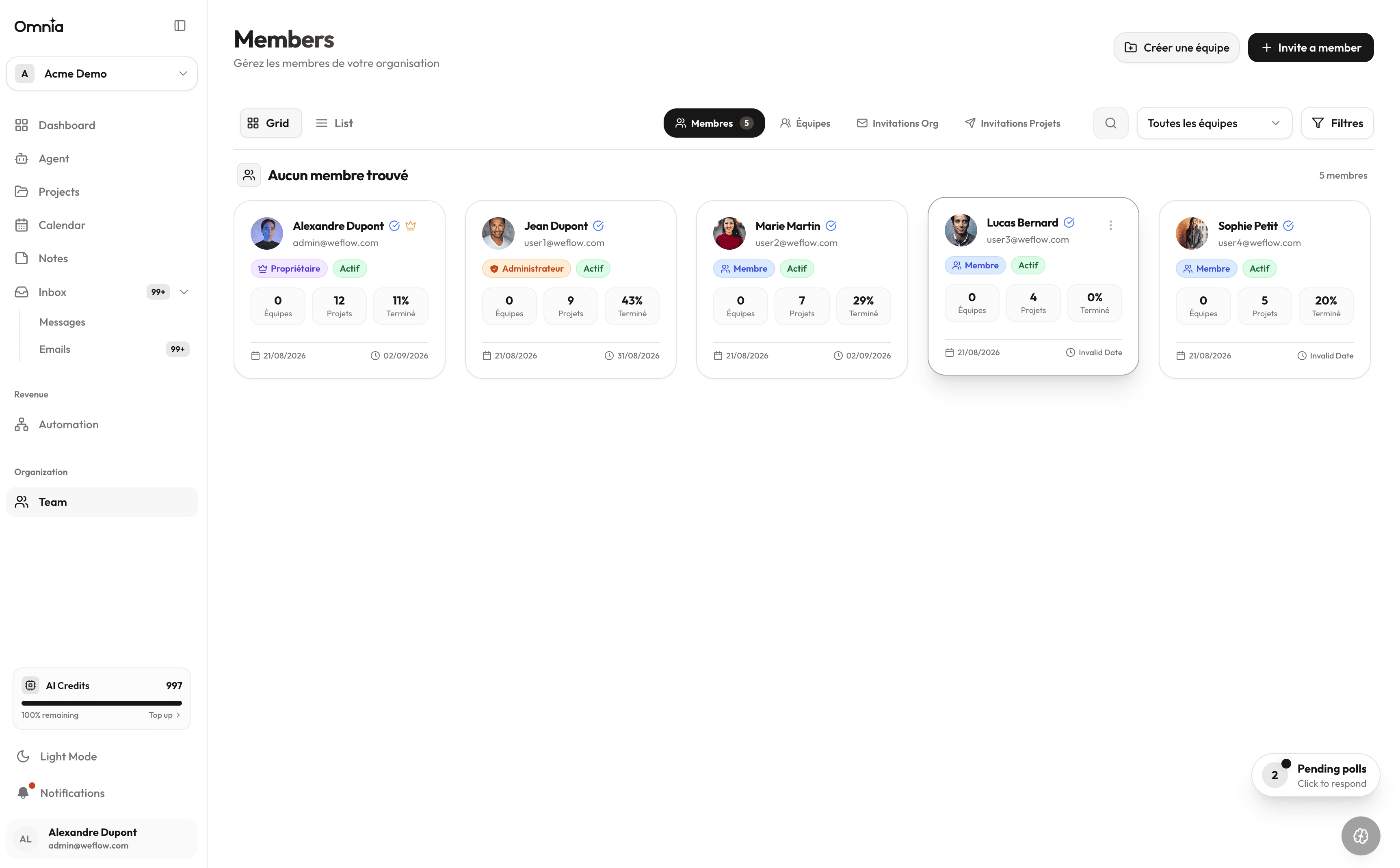Click the crown icon next to Alexandre Dupont
The width and height of the screenshot is (1400, 868).
point(411,226)
